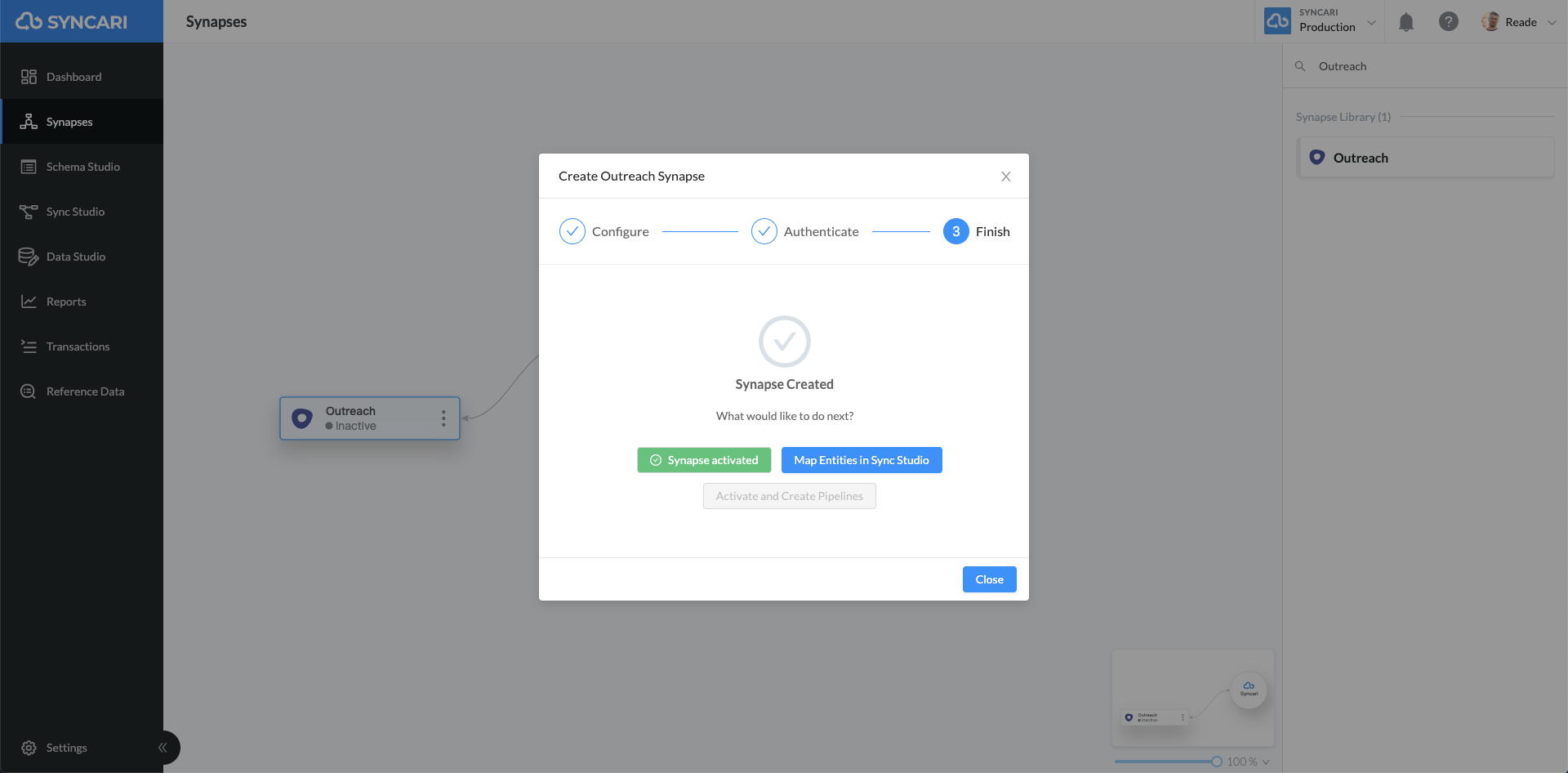Click the Outreach node icon on canvas

[302, 418]
